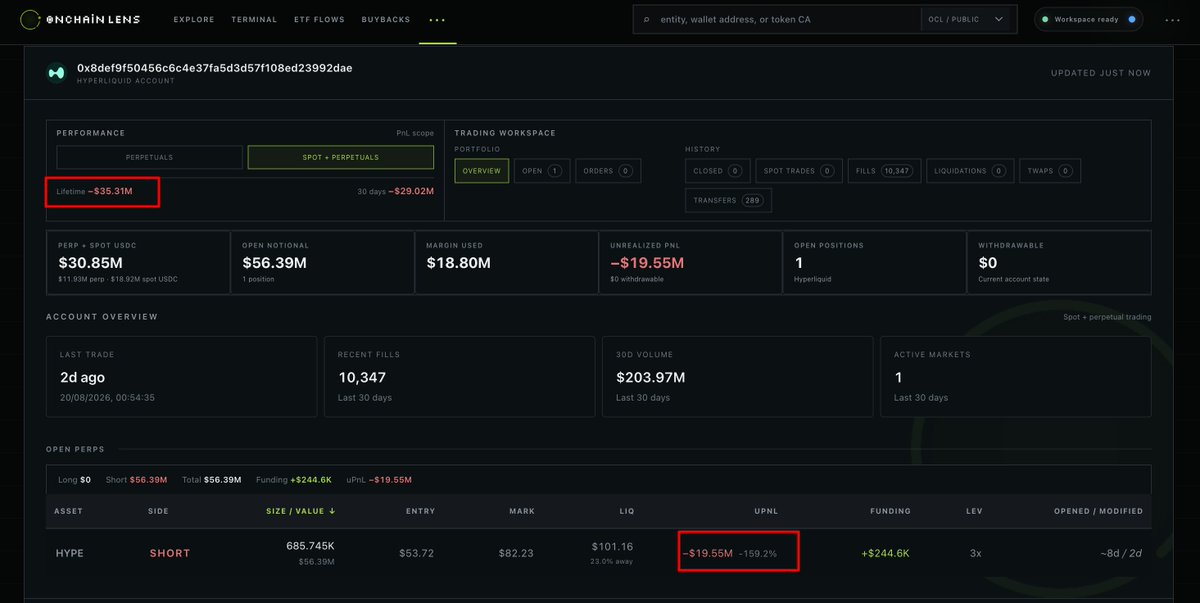Go to ETF Flows page
1200x603 pixels.
[320, 20]
